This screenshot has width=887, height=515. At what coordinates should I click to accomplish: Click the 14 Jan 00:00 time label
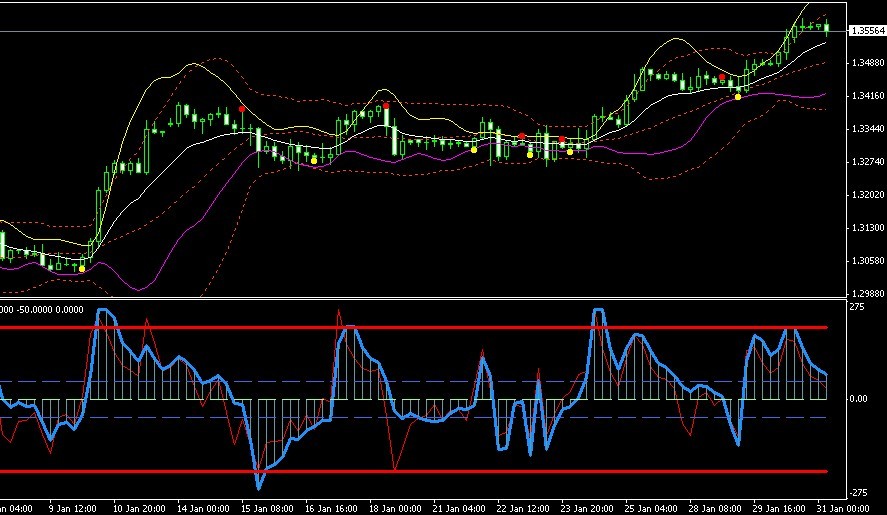tap(203, 508)
